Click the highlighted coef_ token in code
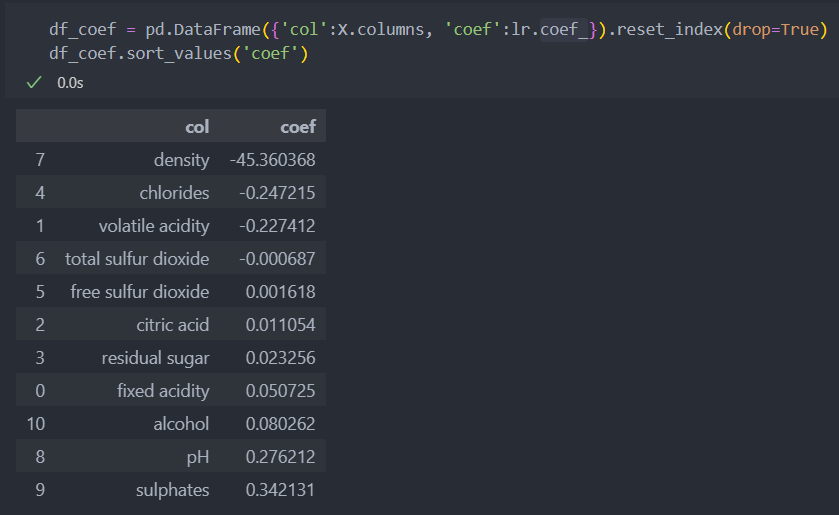This screenshot has height=515, width=839. coord(565,29)
